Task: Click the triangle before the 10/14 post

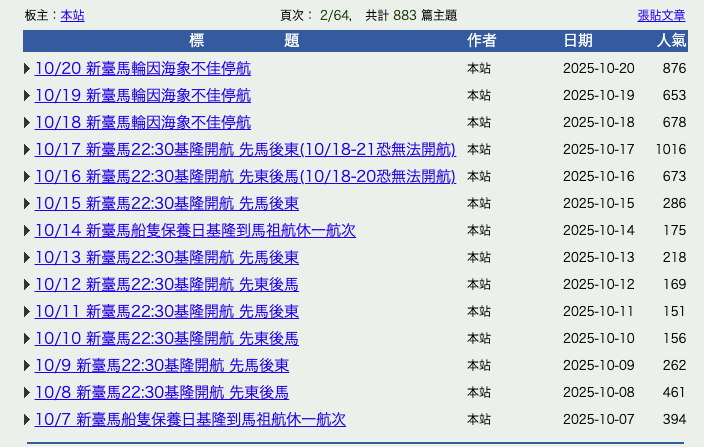Action: 27,231
